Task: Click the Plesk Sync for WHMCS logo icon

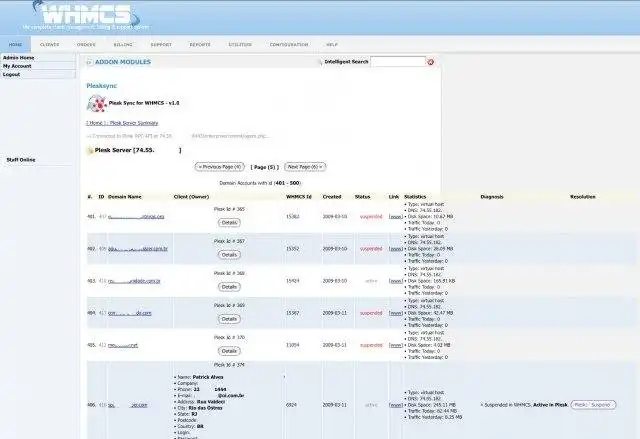Action: [x=96, y=103]
